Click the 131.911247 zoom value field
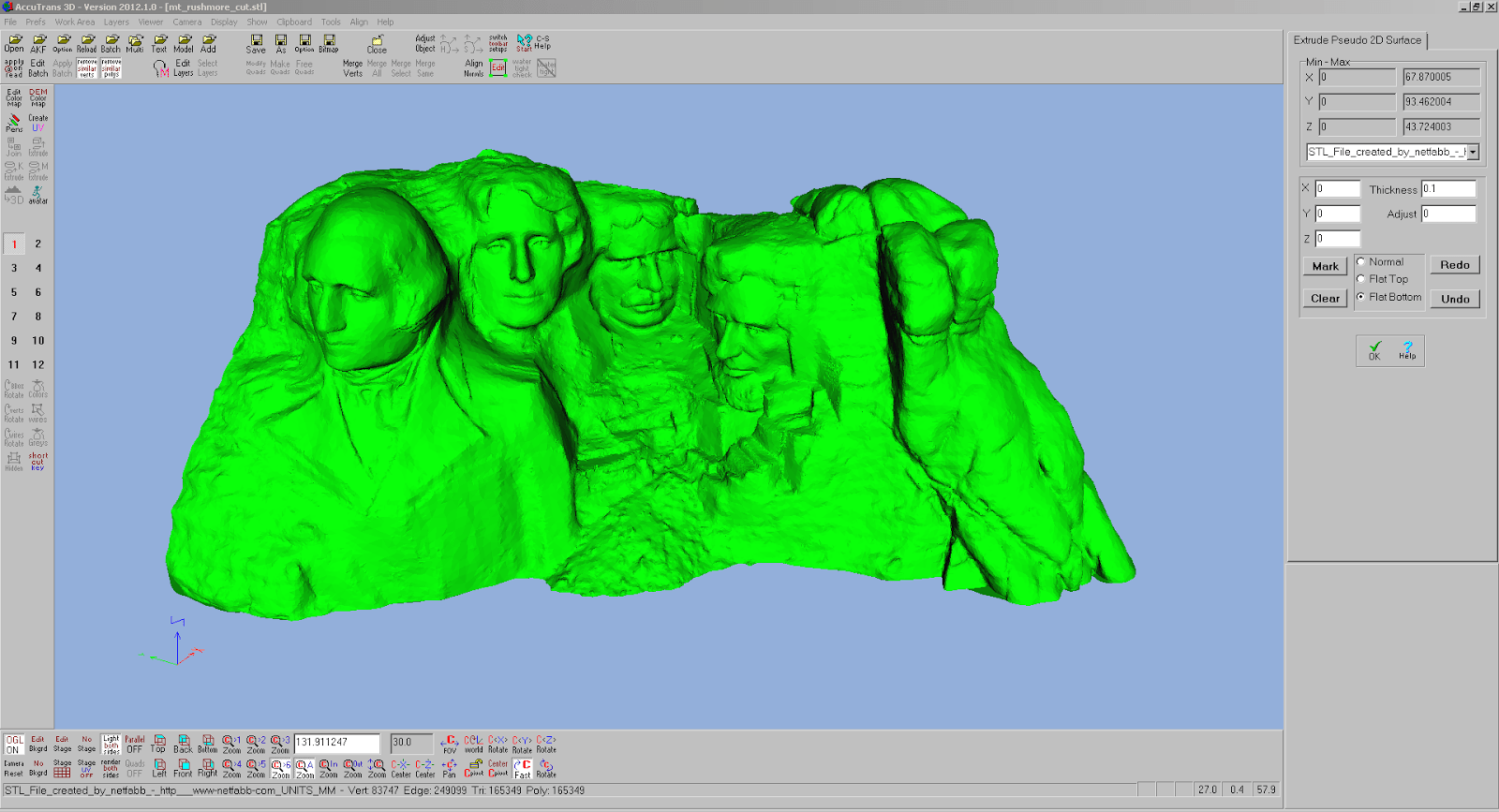Viewport: 1499px width, 812px height. (337, 743)
